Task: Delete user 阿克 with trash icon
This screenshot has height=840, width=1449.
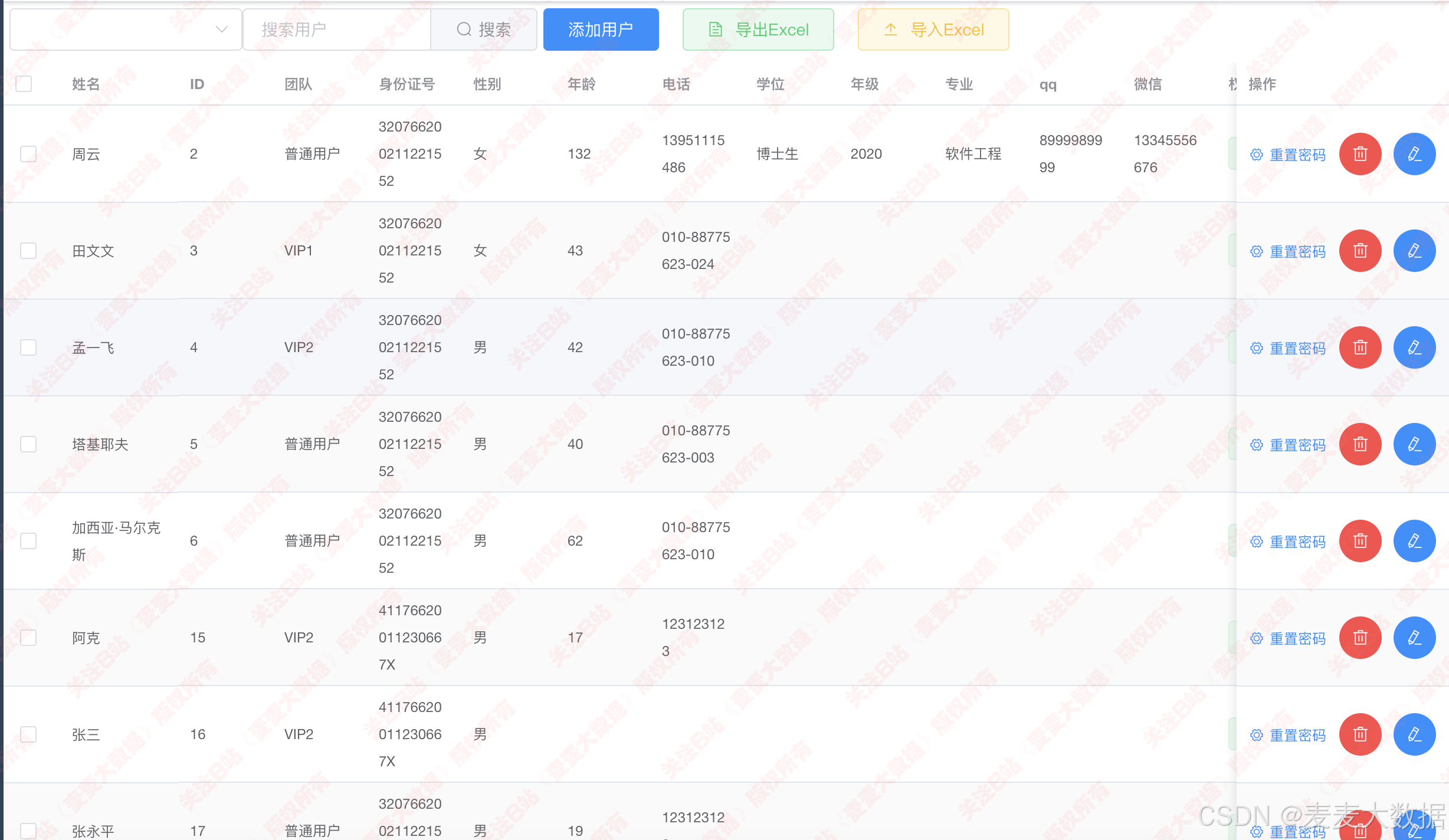Action: (1360, 638)
